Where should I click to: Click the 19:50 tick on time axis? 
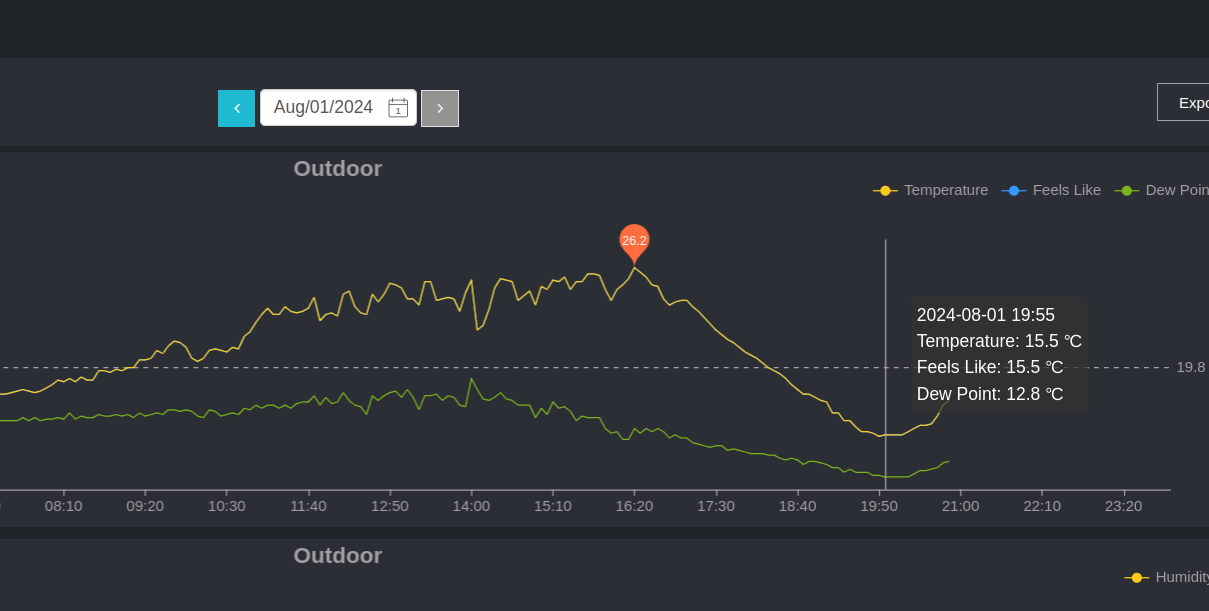coord(879,506)
